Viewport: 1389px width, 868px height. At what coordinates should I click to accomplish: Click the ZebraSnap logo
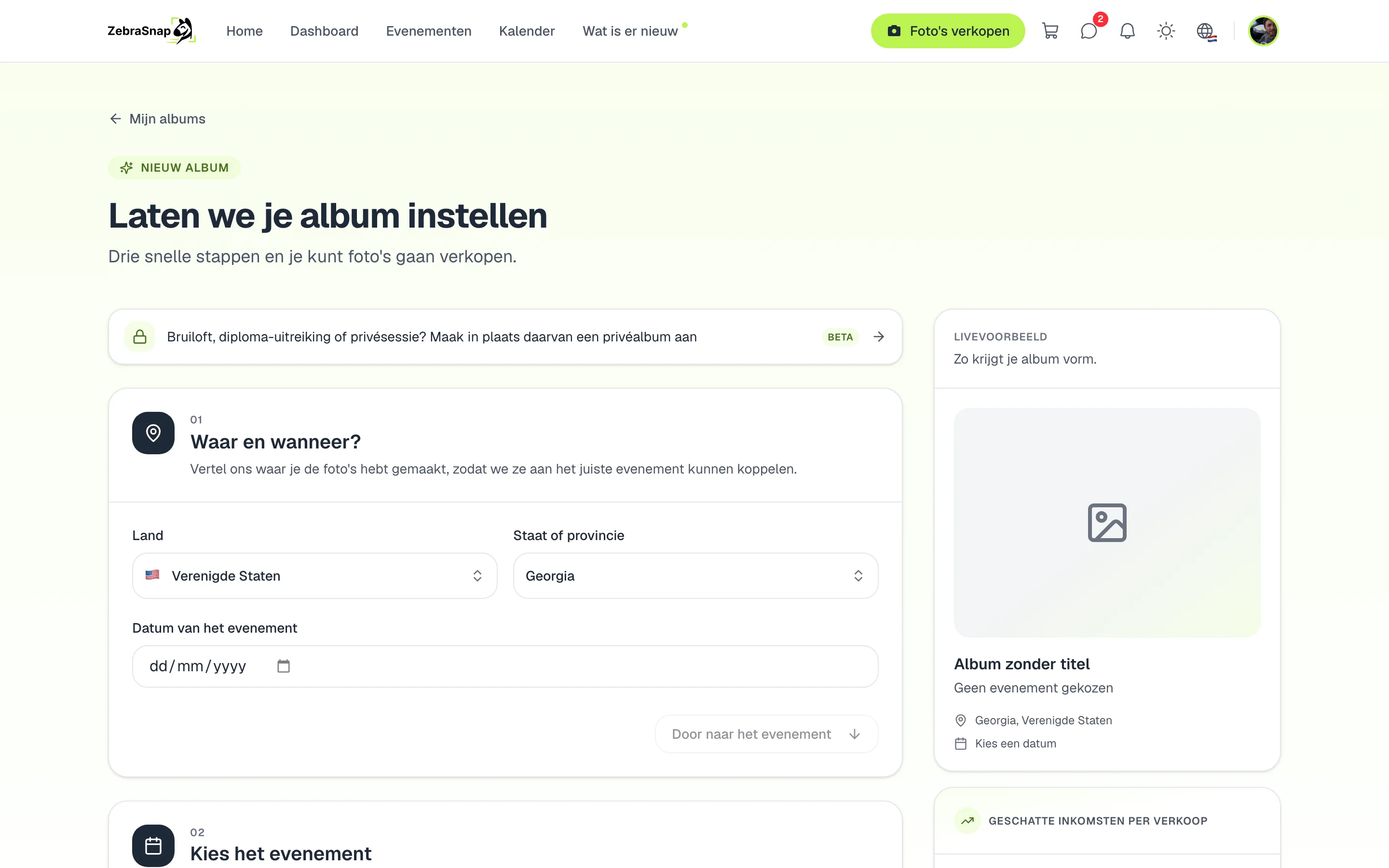pyautogui.click(x=151, y=31)
